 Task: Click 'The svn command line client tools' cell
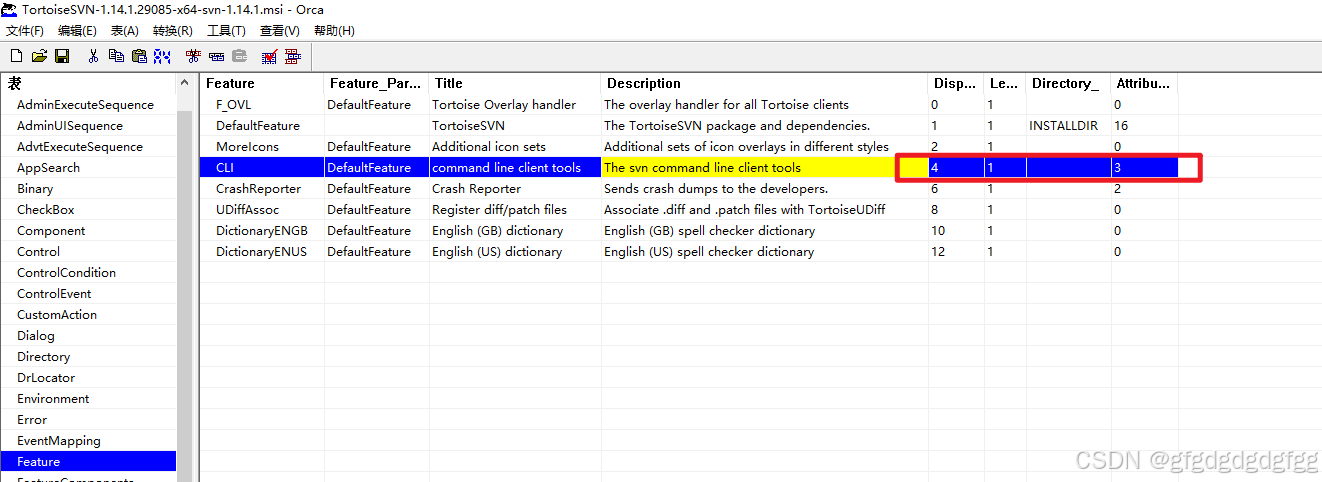(765, 168)
